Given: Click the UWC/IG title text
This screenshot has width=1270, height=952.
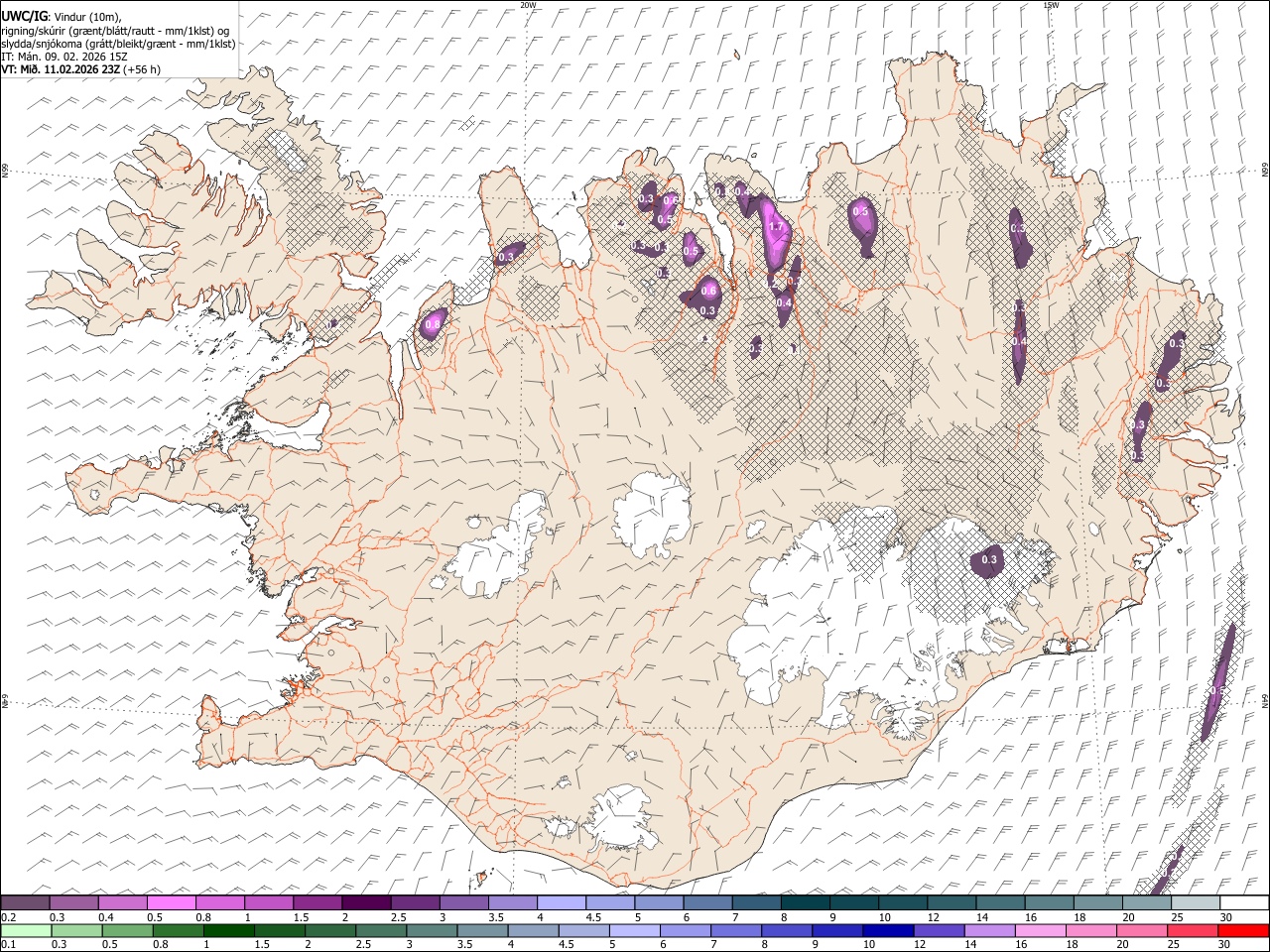Looking at the screenshot, I should tap(25, 15).
